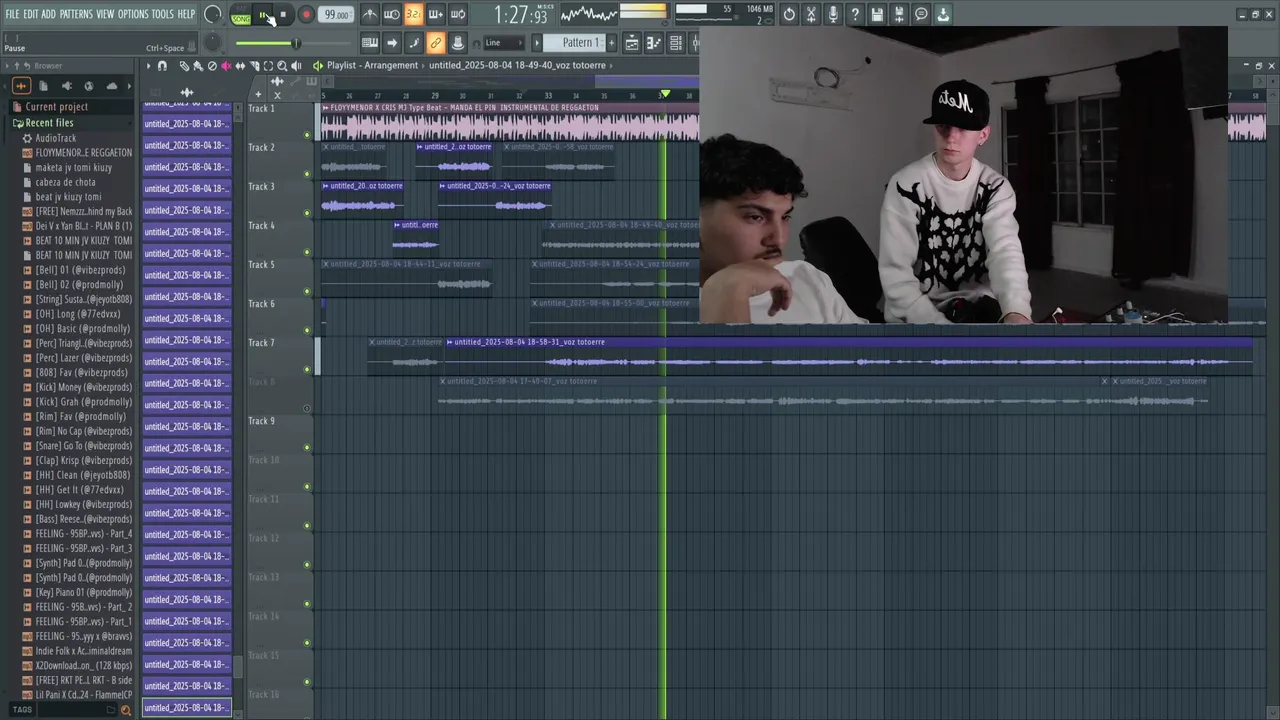
Task: Open the Piano roll view icon
Action: pos(654,42)
